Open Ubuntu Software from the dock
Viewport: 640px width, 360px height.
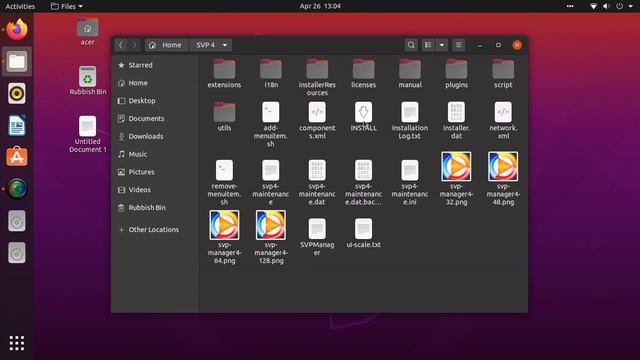[17, 157]
